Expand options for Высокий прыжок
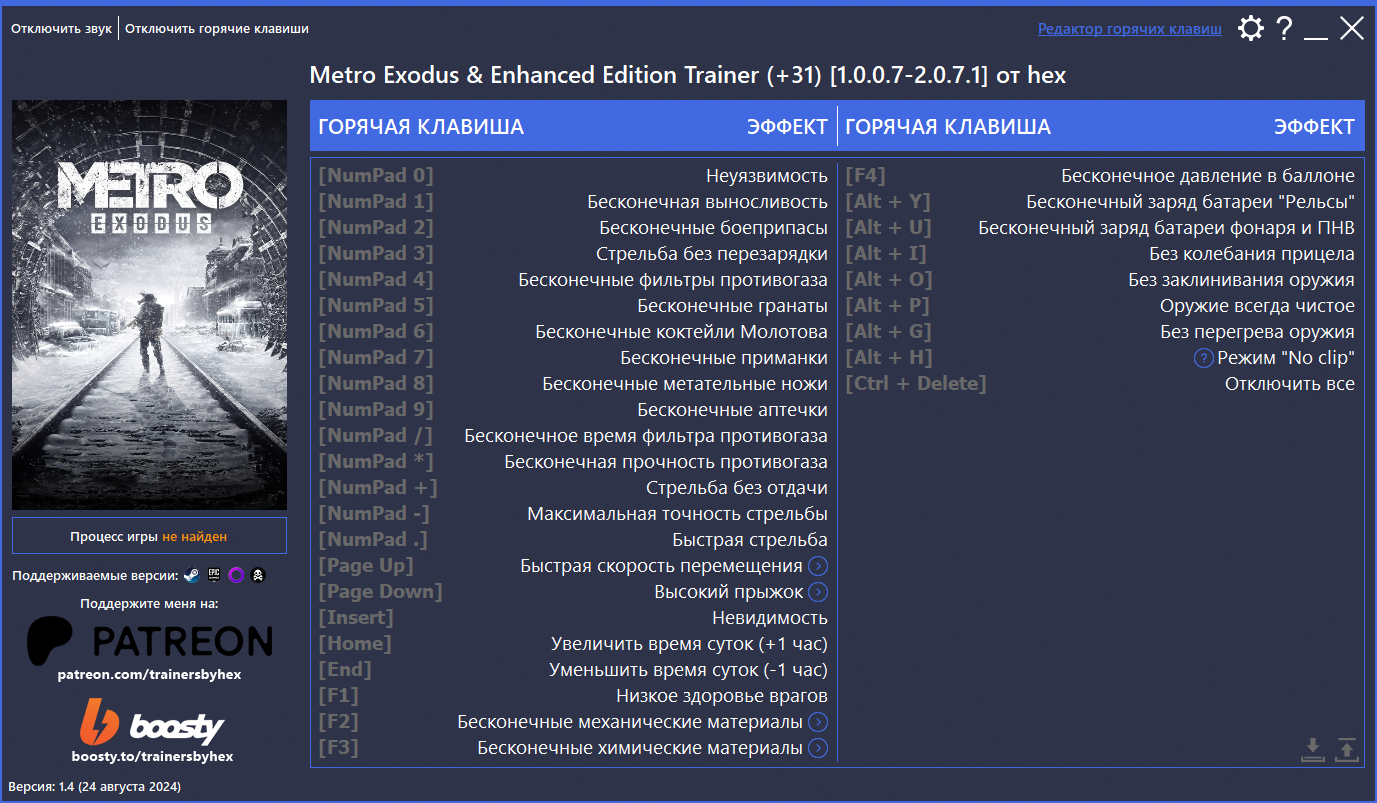The width and height of the screenshot is (1377, 803). (x=818, y=592)
